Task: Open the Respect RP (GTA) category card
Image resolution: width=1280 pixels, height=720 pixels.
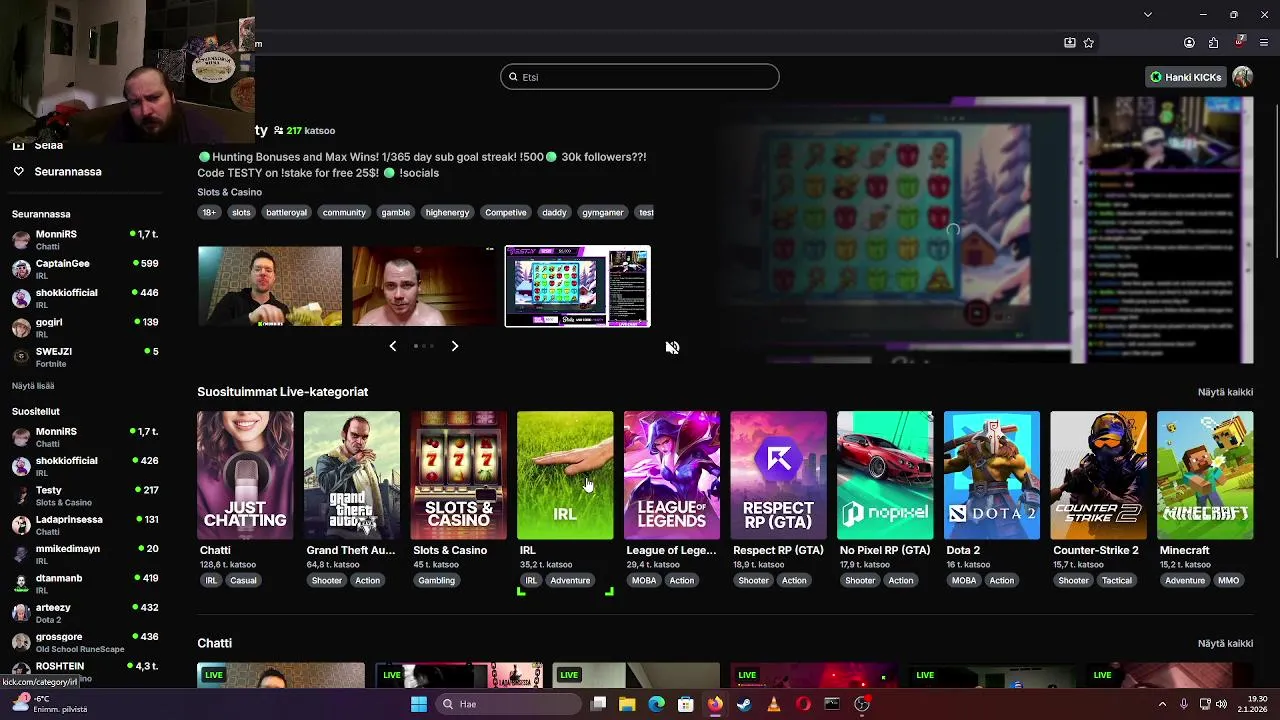Action: [779, 475]
